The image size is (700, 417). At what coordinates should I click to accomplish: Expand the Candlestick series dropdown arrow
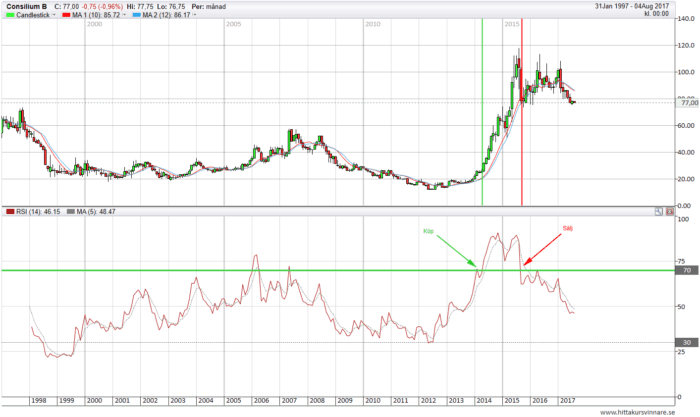point(54,15)
